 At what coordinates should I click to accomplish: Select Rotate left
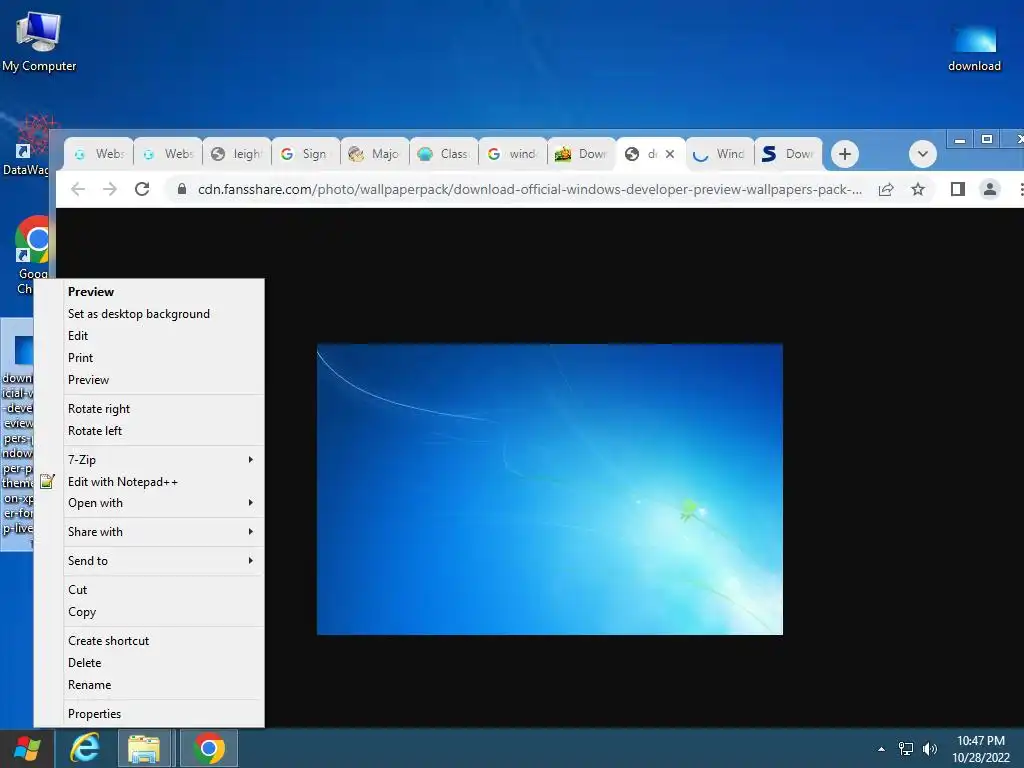coord(163,431)
